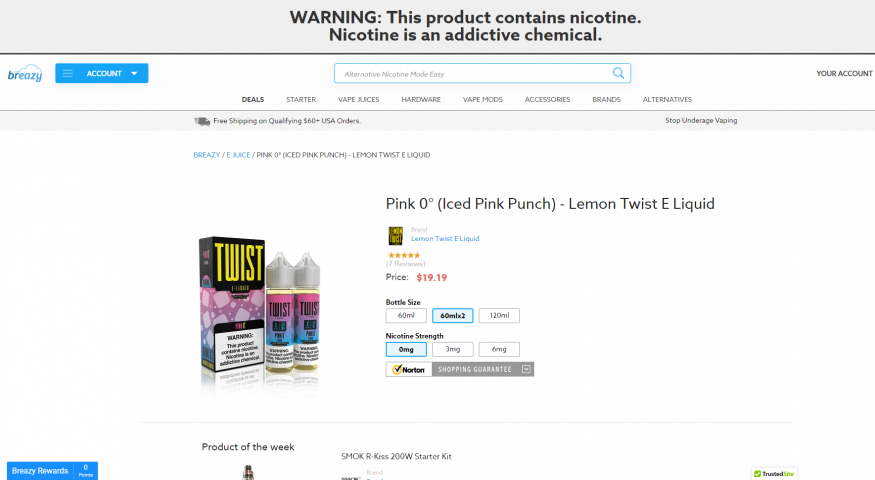The width and height of the screenshot is (875, 480).
Task: Click the TrustedSite badge
Action: 774,473
